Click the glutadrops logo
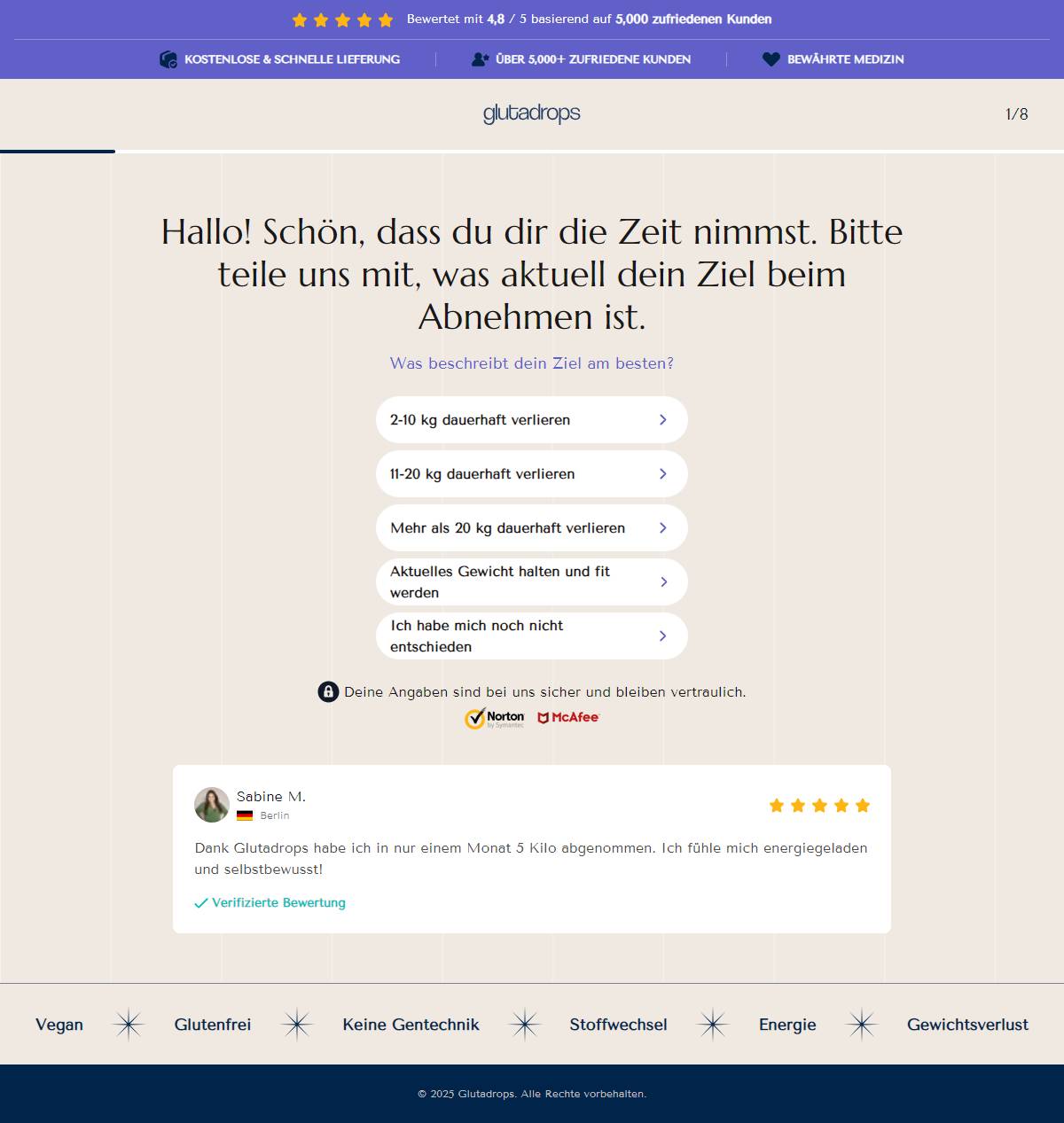The height and width of the screenshot is (1123, 1064). tap(531, 113)
